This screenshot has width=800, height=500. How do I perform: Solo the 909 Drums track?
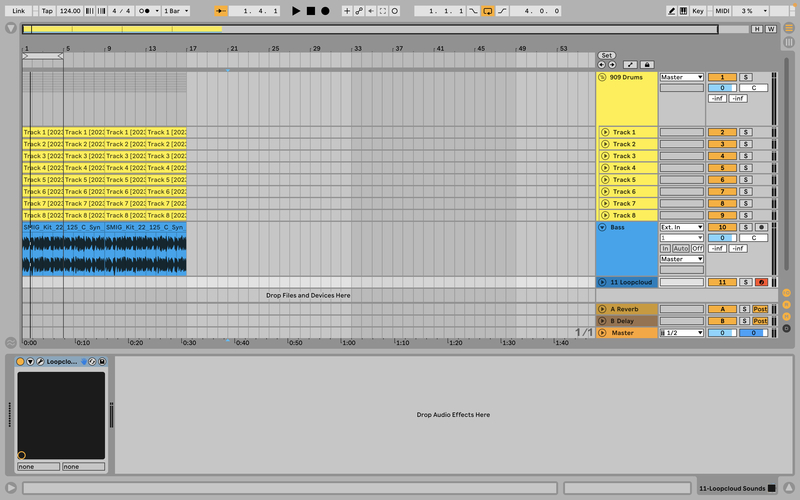pos(745,77)
